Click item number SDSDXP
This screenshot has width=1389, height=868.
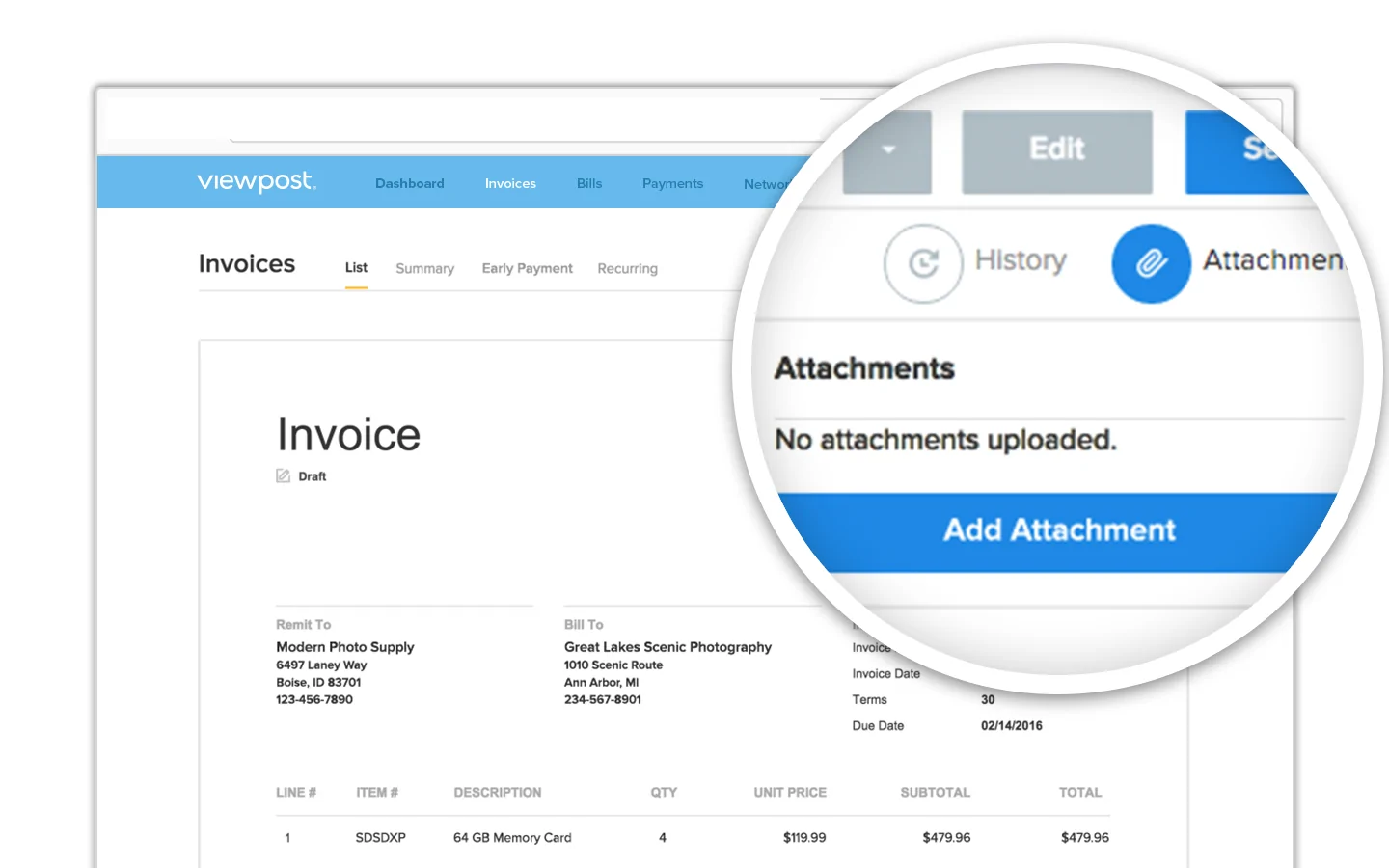[x=380, y=838]
